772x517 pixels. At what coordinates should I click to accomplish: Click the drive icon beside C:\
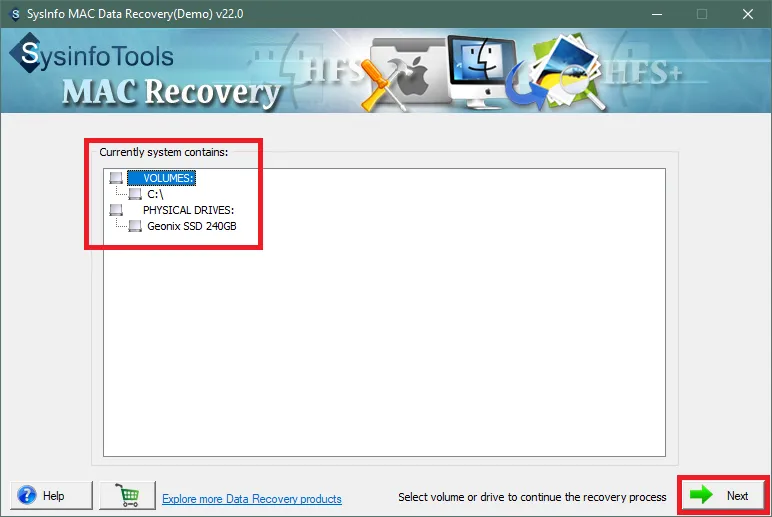click(135, 194)
